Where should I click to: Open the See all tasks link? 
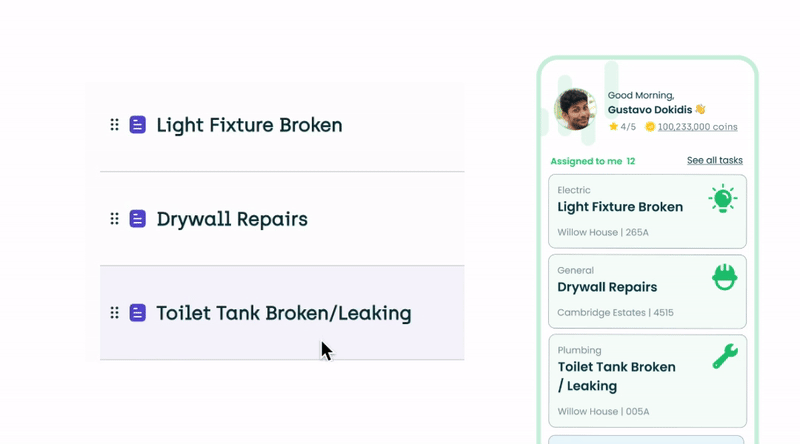point(714,160)
